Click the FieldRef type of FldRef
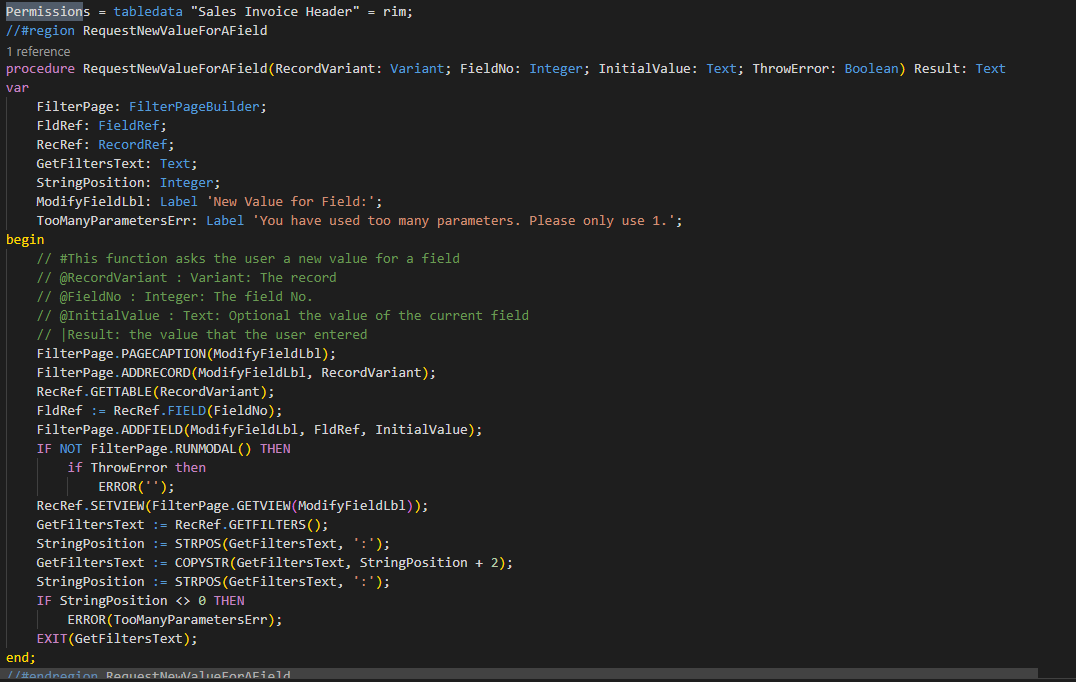 tap(130, 125)
